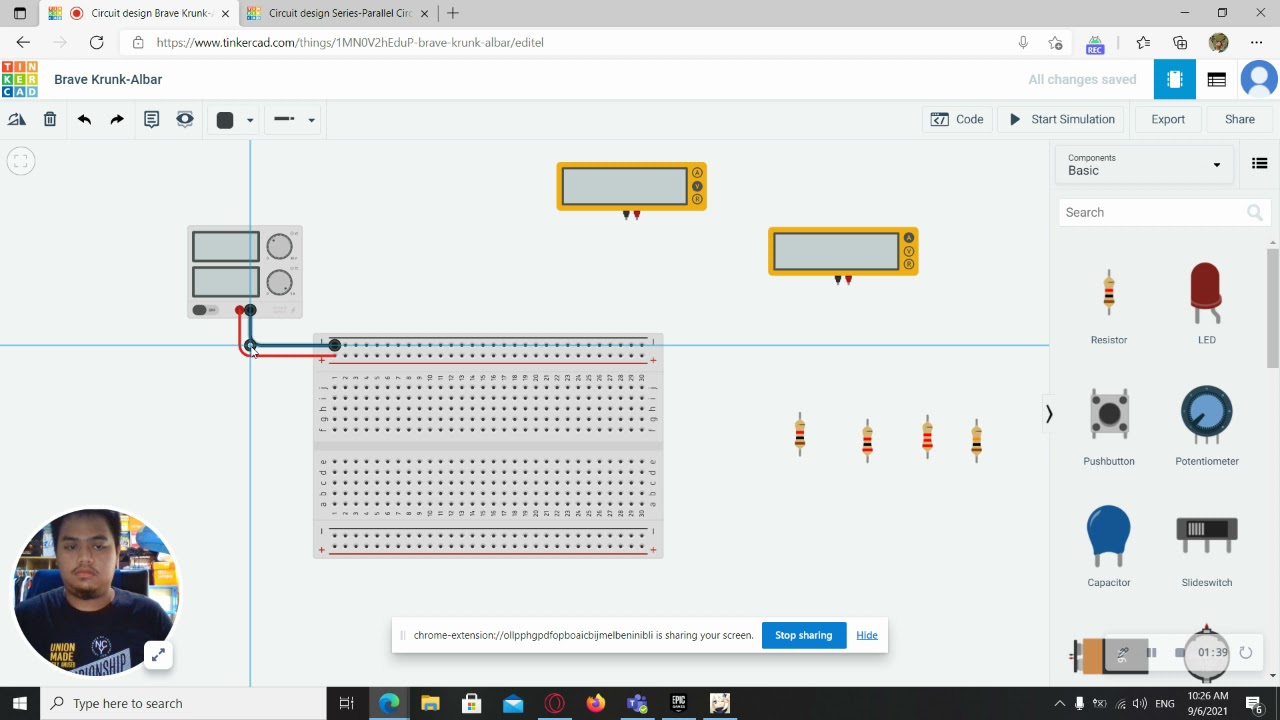Add this page to favorites

(1055, 42)
